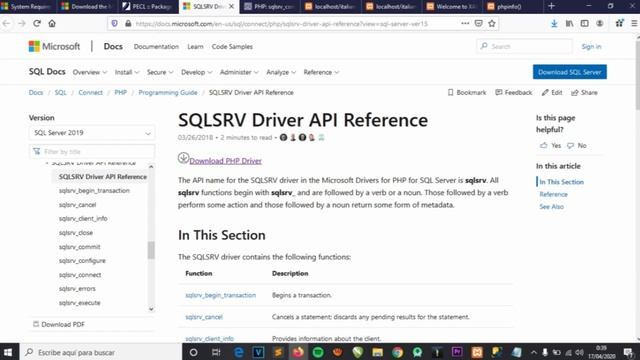This screenshot has height=360, width=640.
Task: Open Google Chrome from the taskbar
Action: pyautogui.click(x=397, y=352)
